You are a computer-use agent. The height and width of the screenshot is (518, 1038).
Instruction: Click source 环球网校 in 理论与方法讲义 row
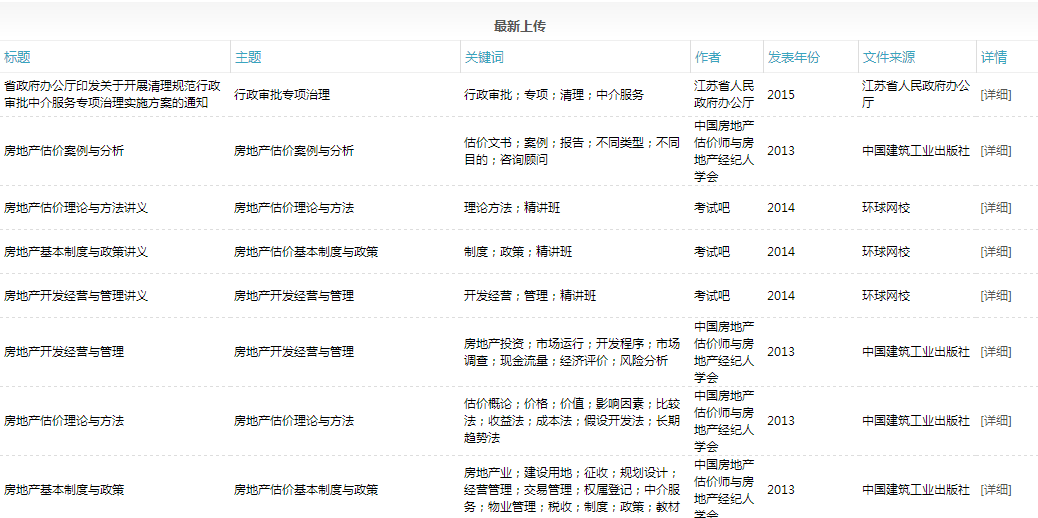point(886,207)
